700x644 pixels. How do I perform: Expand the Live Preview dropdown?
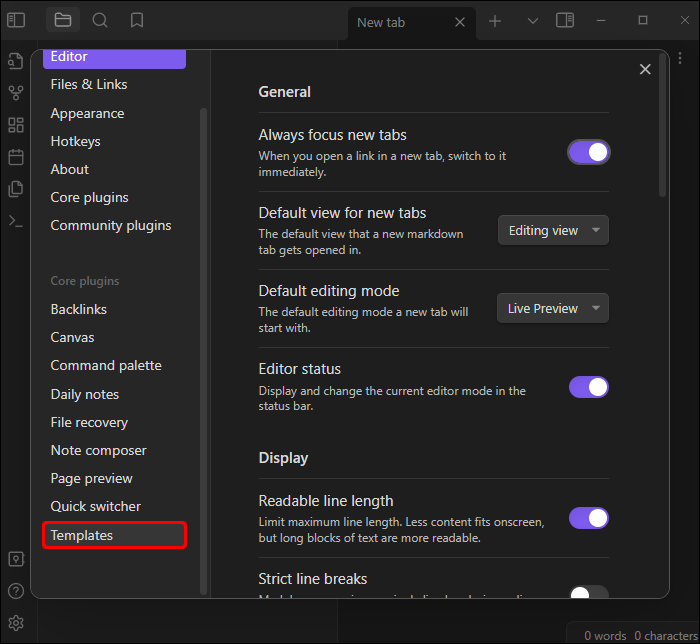pyautogui.click(x=553, y=309)
